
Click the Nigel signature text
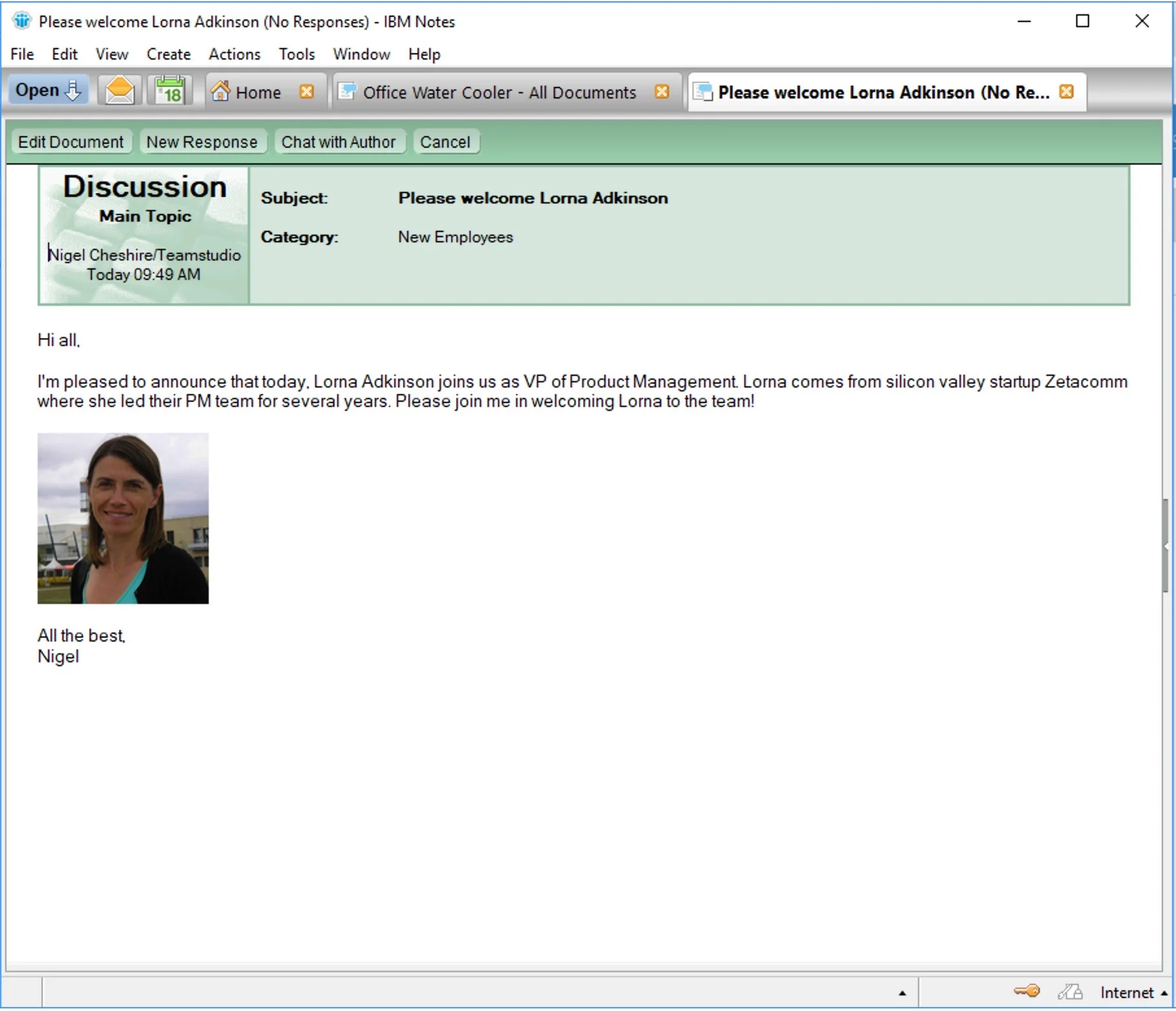tap(58, 656)
